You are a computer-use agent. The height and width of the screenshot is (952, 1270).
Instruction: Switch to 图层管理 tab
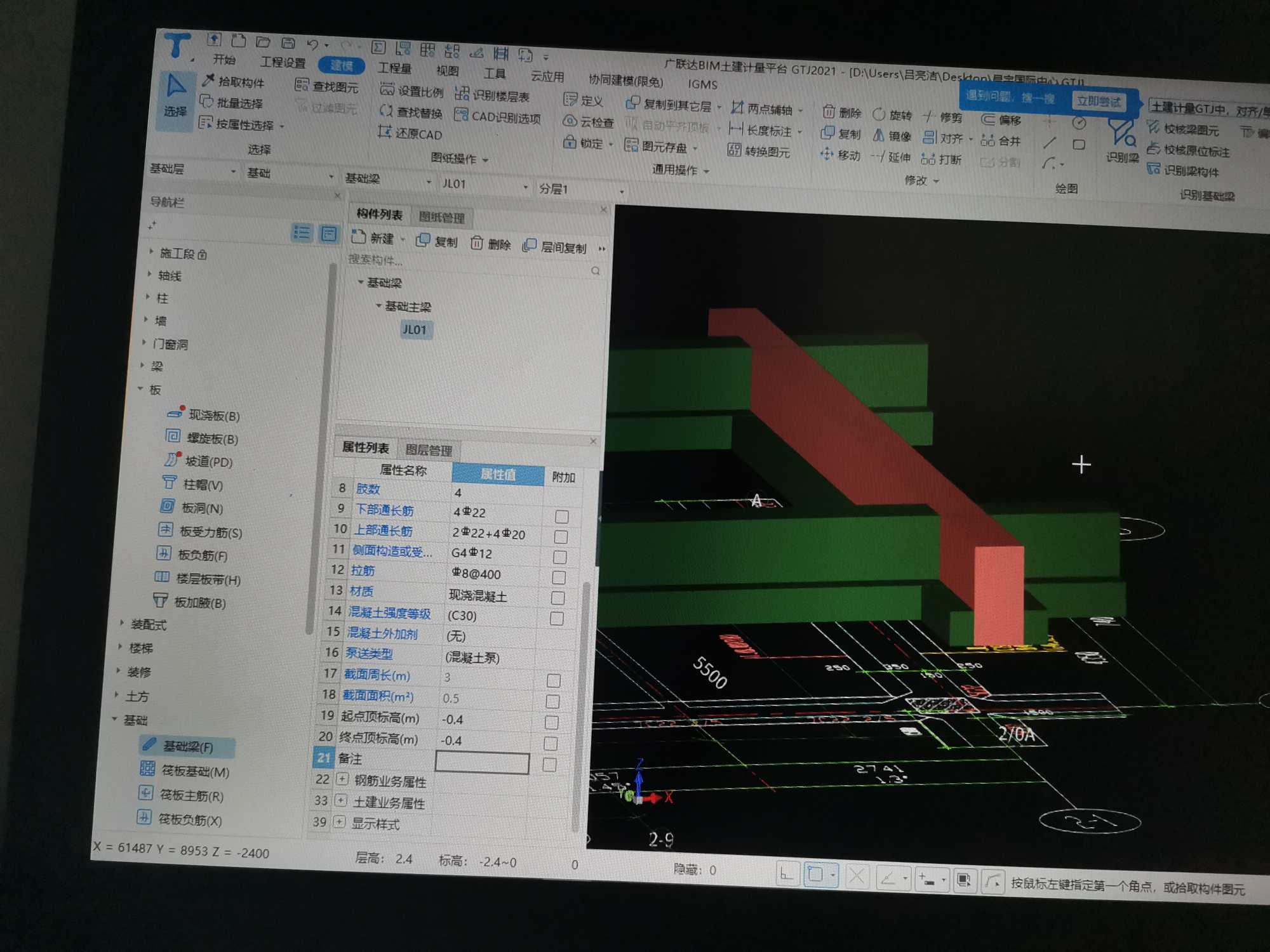tap(429, 450)
